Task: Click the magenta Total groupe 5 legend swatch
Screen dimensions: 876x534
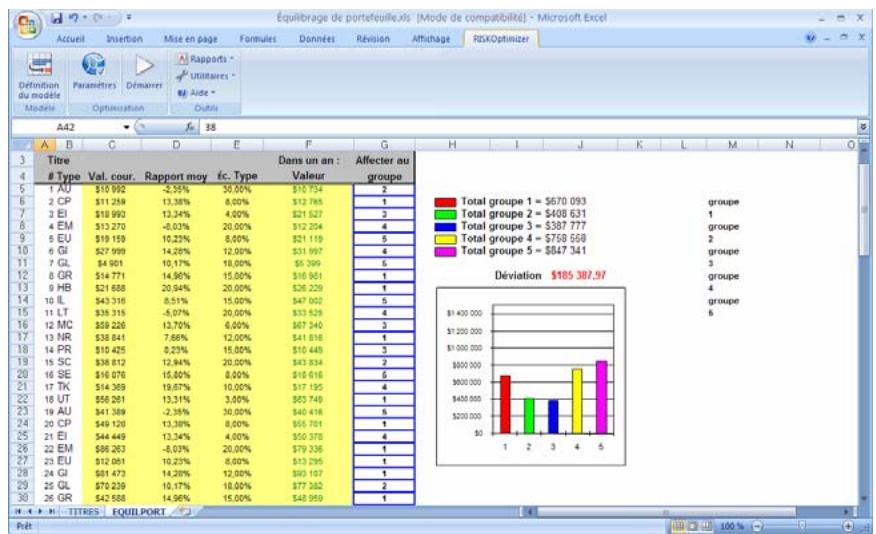Action: [445, 251]
